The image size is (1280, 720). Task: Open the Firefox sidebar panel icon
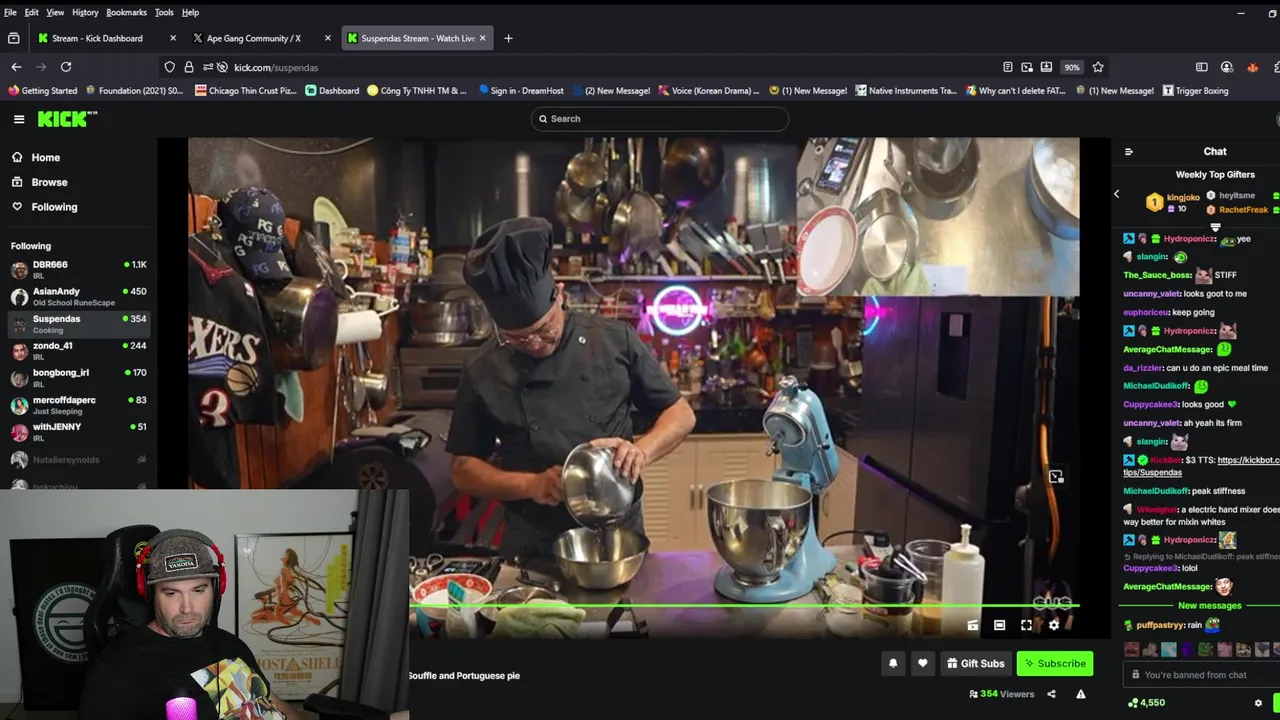pos(1201,67)
